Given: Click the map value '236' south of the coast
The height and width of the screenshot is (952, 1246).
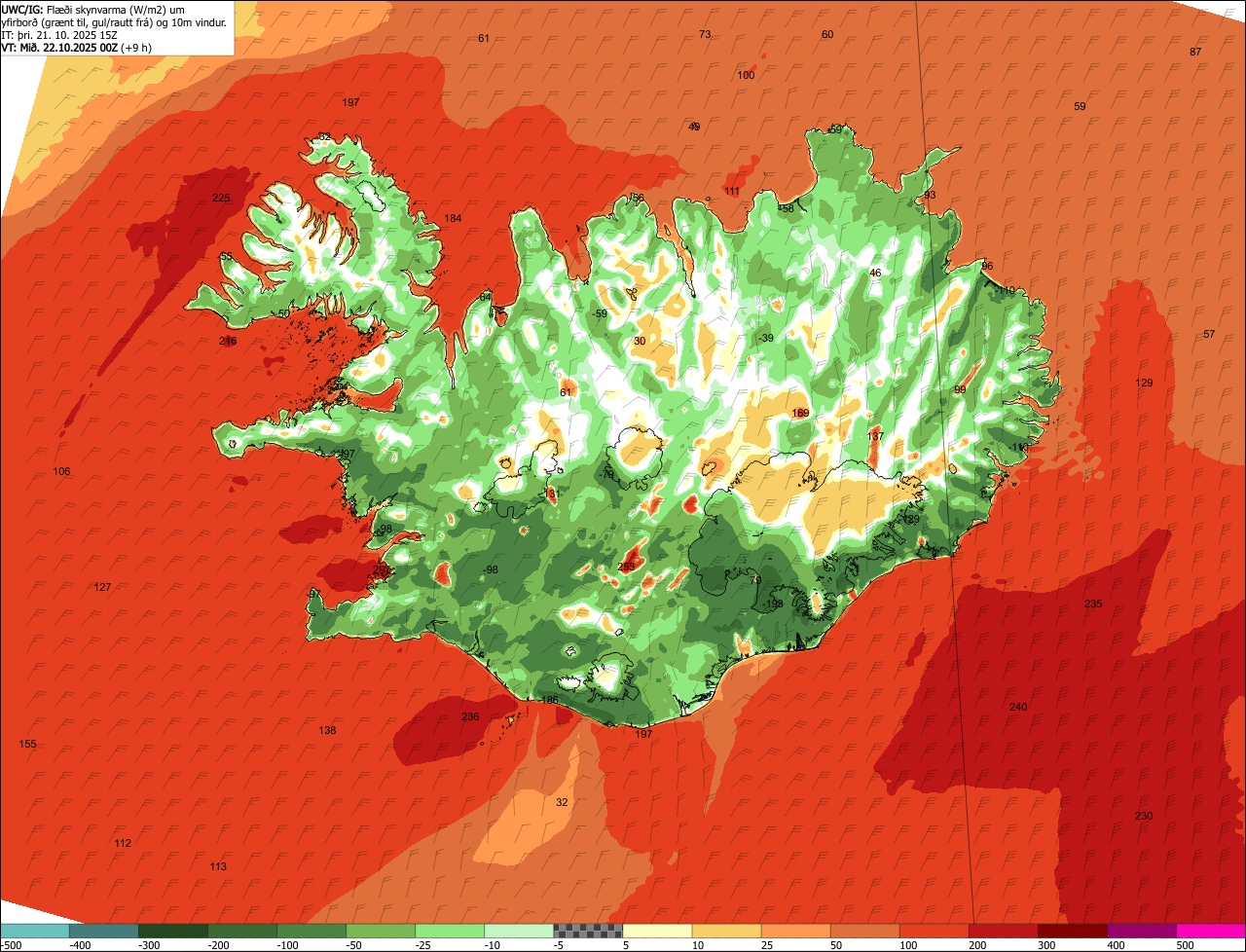Looking at the screenshot, I should coord(470,716).
